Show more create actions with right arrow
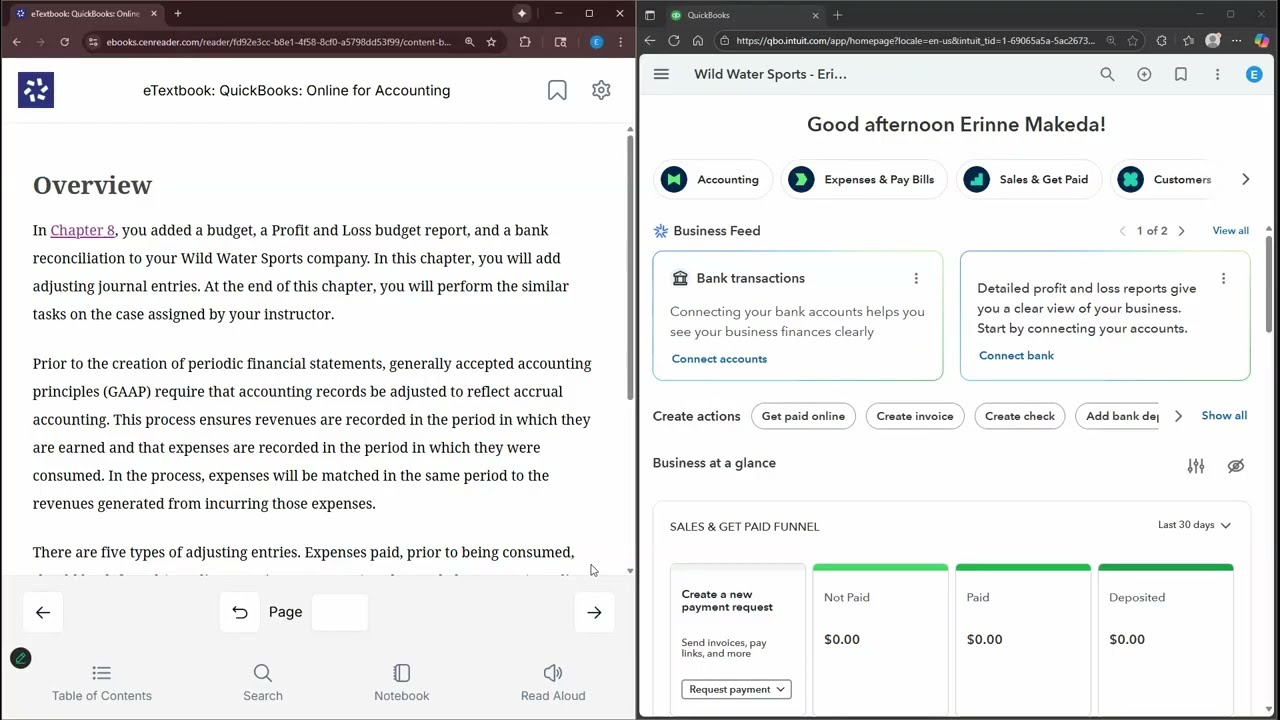1280x720 pixels. [1178, 416]
